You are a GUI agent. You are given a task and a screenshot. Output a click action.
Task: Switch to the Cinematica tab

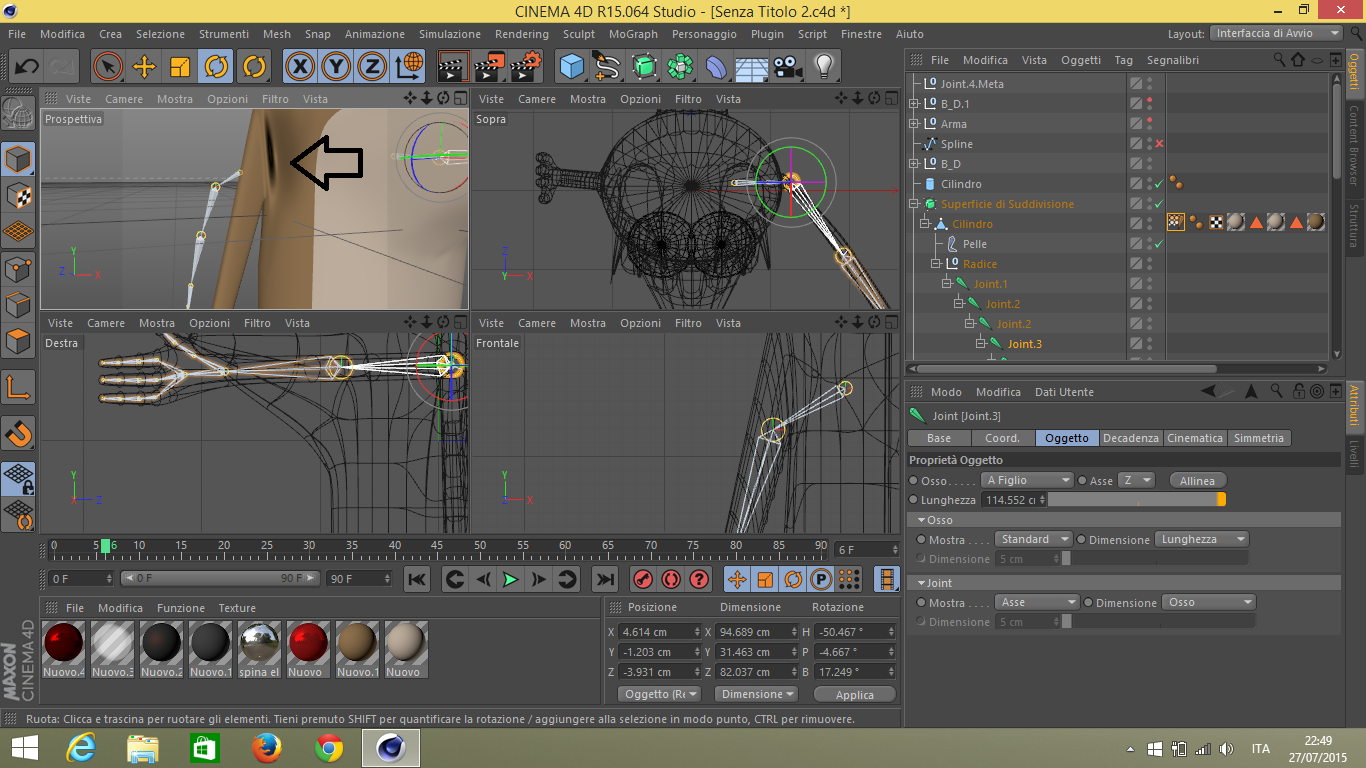point(1195,438)
